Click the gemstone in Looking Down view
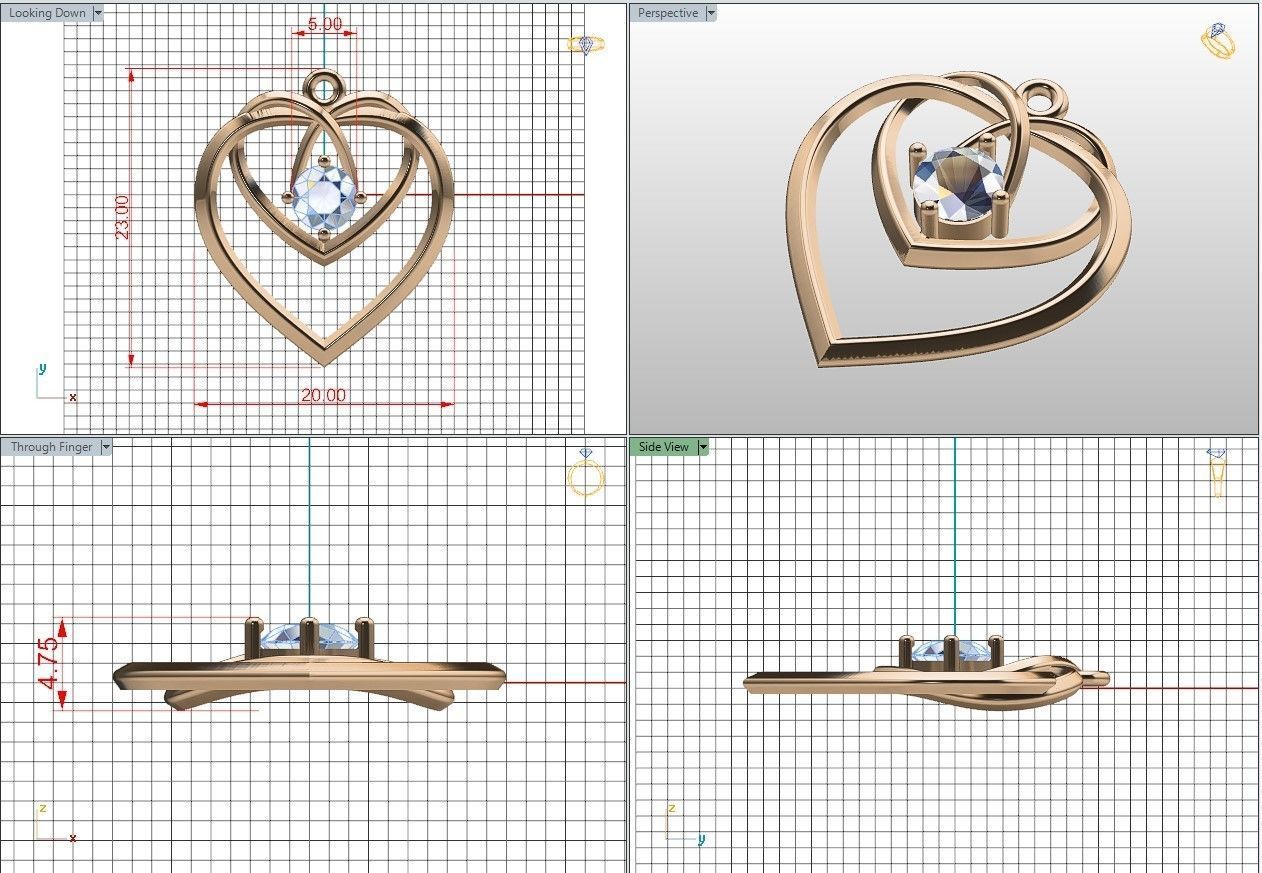Image resolution: width=1262 pixels, height=873 pixels. 324,197
